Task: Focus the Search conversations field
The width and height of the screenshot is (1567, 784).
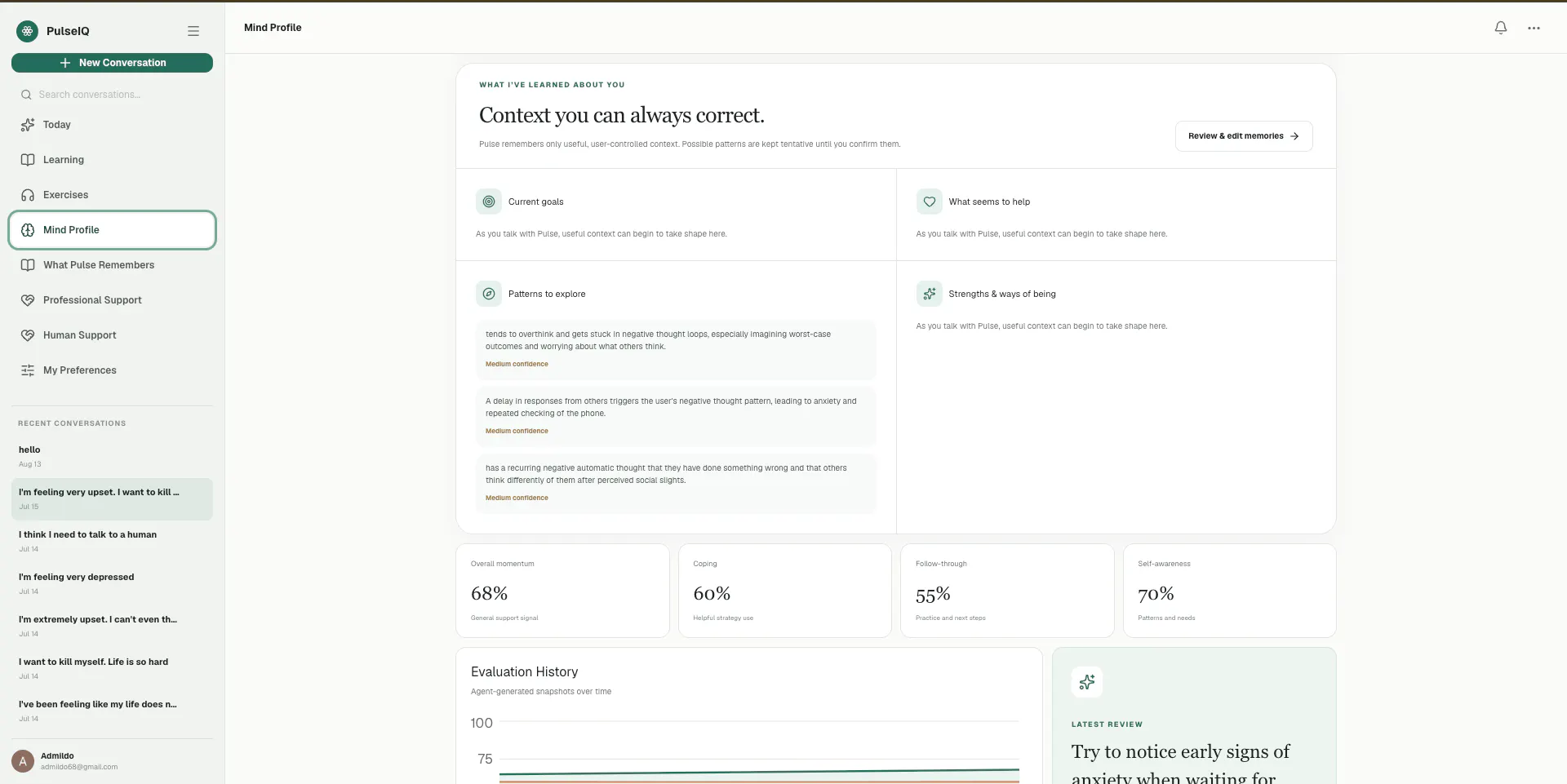Action: click(x=112, y=95)
